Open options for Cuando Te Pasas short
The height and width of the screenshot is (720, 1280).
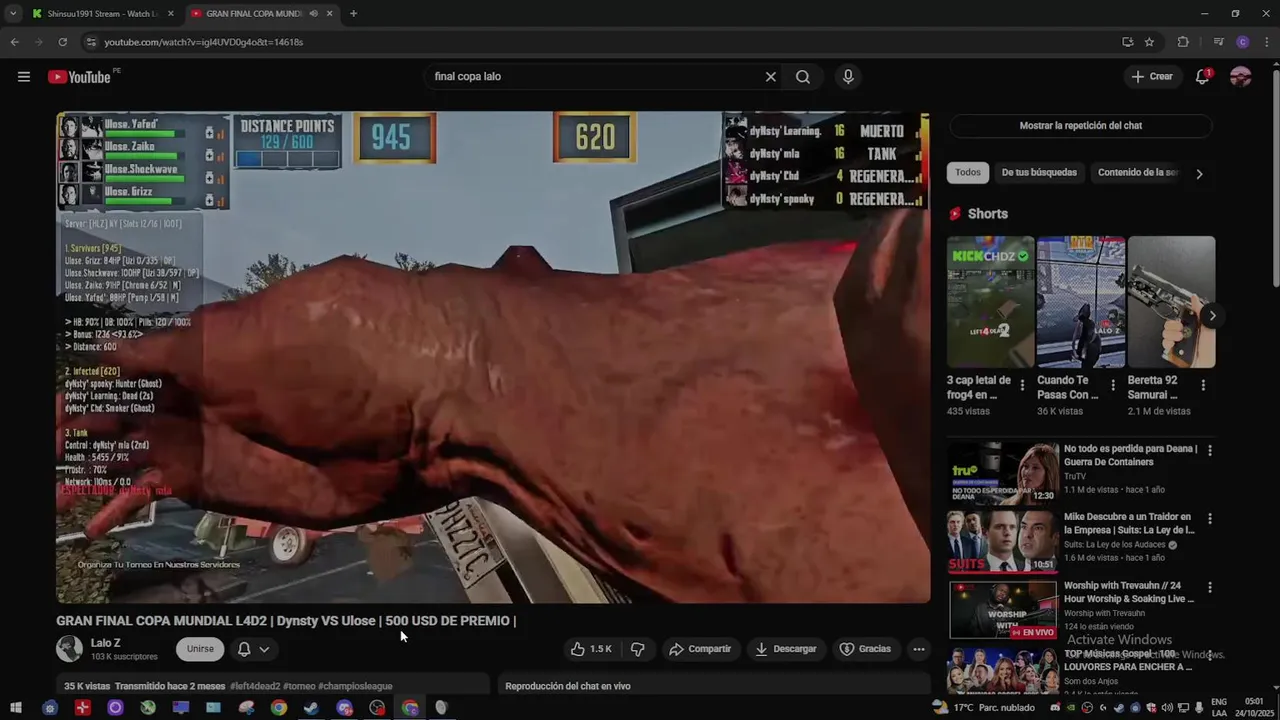(1112, 385)
